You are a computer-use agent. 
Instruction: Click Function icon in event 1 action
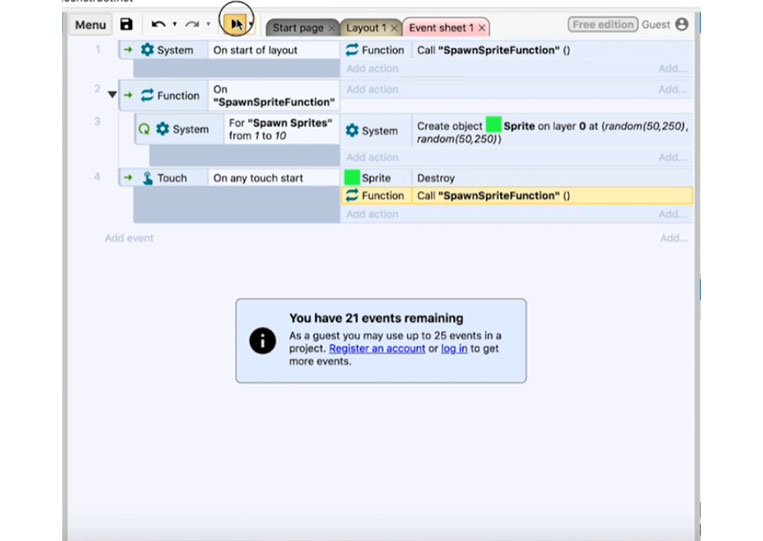click(352, 50)
